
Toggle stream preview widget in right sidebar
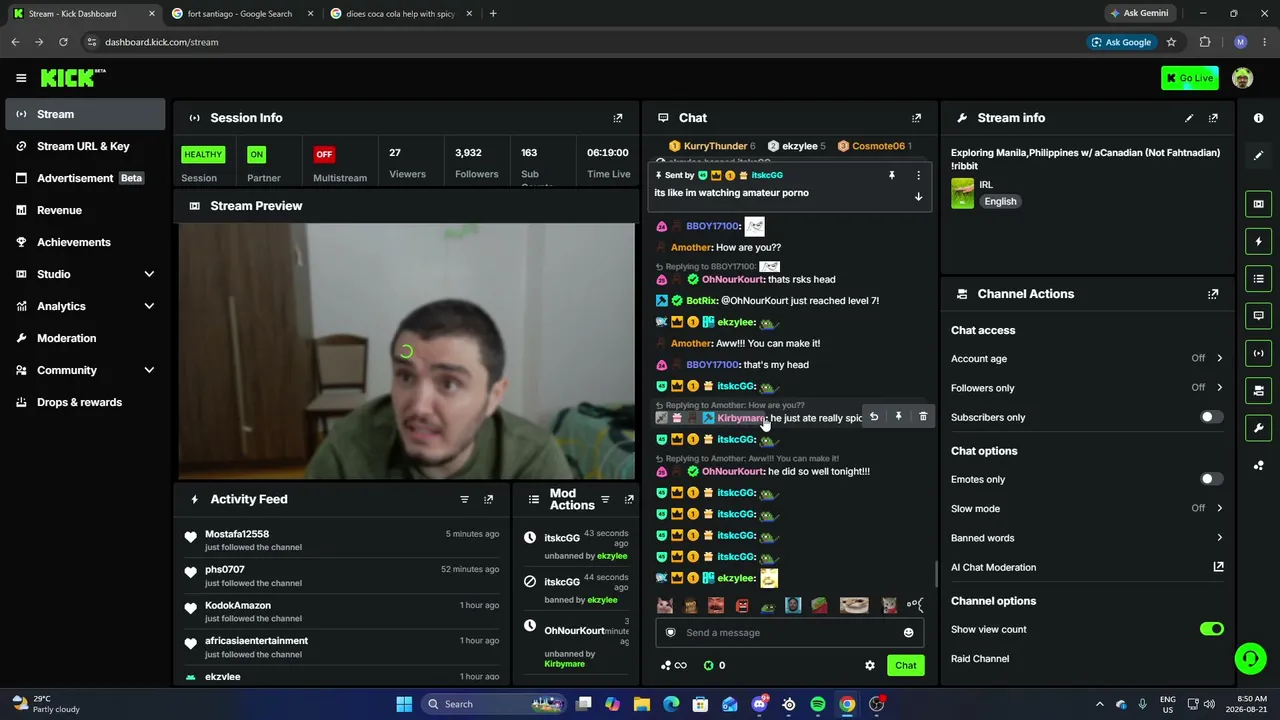[1258, 204]
